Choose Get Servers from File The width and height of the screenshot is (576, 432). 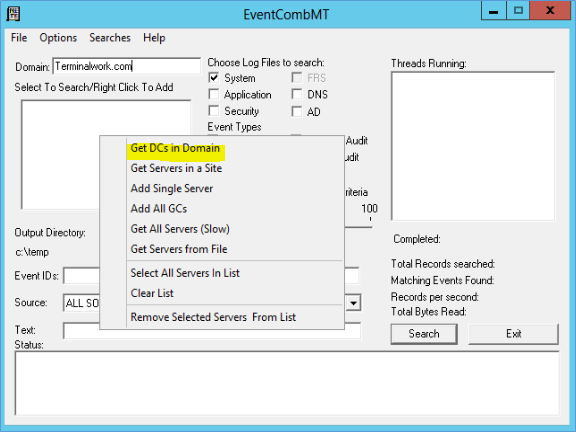pyautogui.click(x=179, y=249)
